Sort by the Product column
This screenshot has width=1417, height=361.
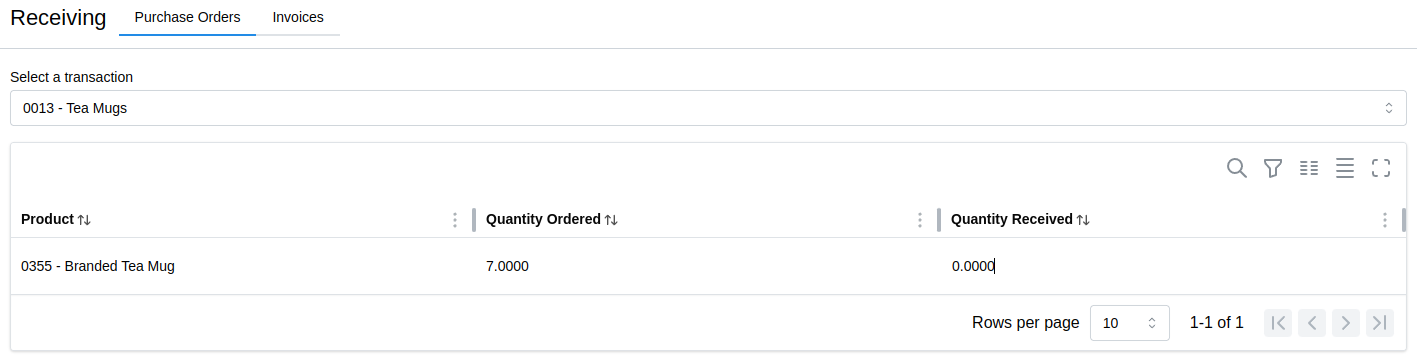coord(84,220)
